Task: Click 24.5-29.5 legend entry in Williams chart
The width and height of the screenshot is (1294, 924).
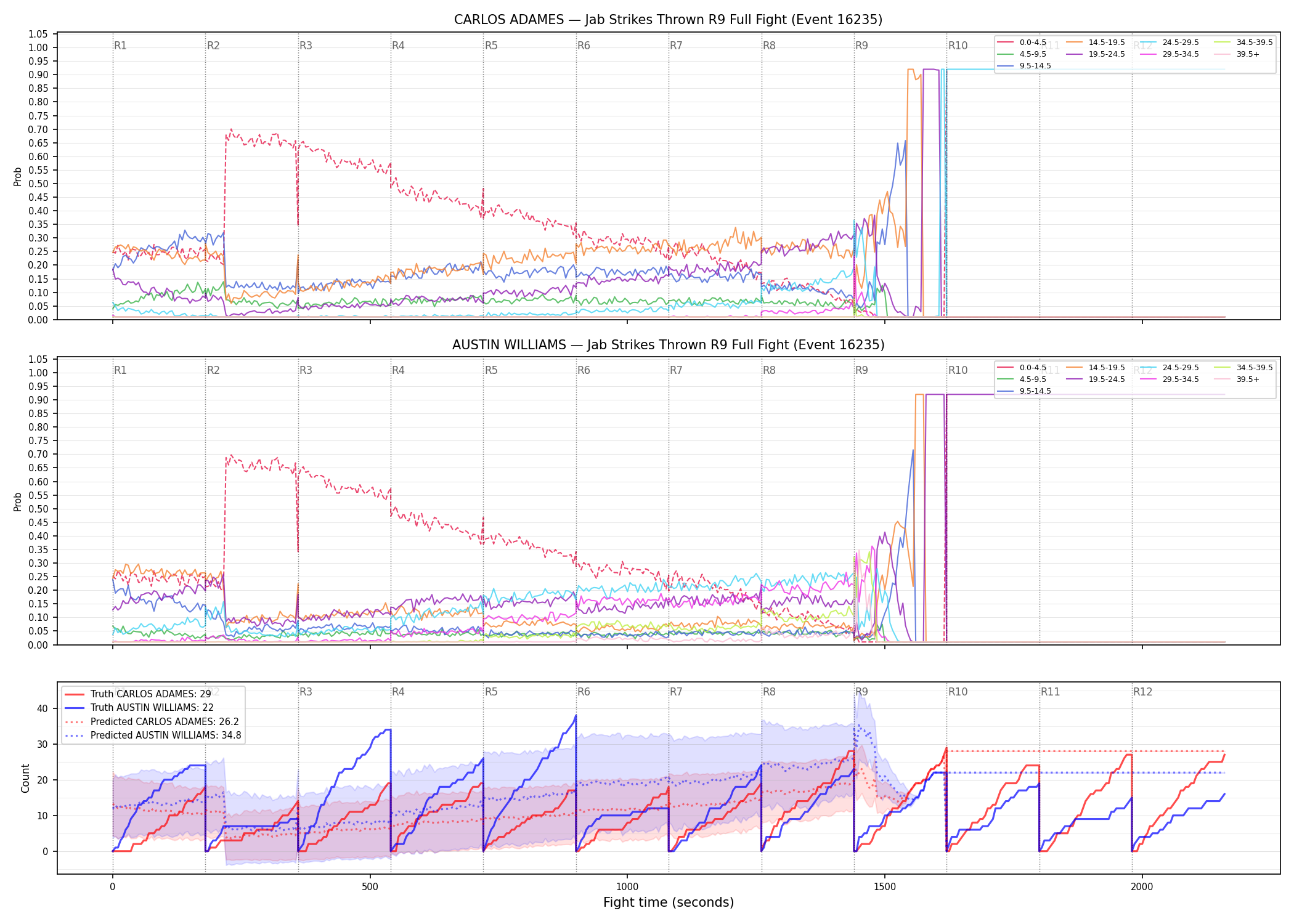Action: [x=1170, y=368]
